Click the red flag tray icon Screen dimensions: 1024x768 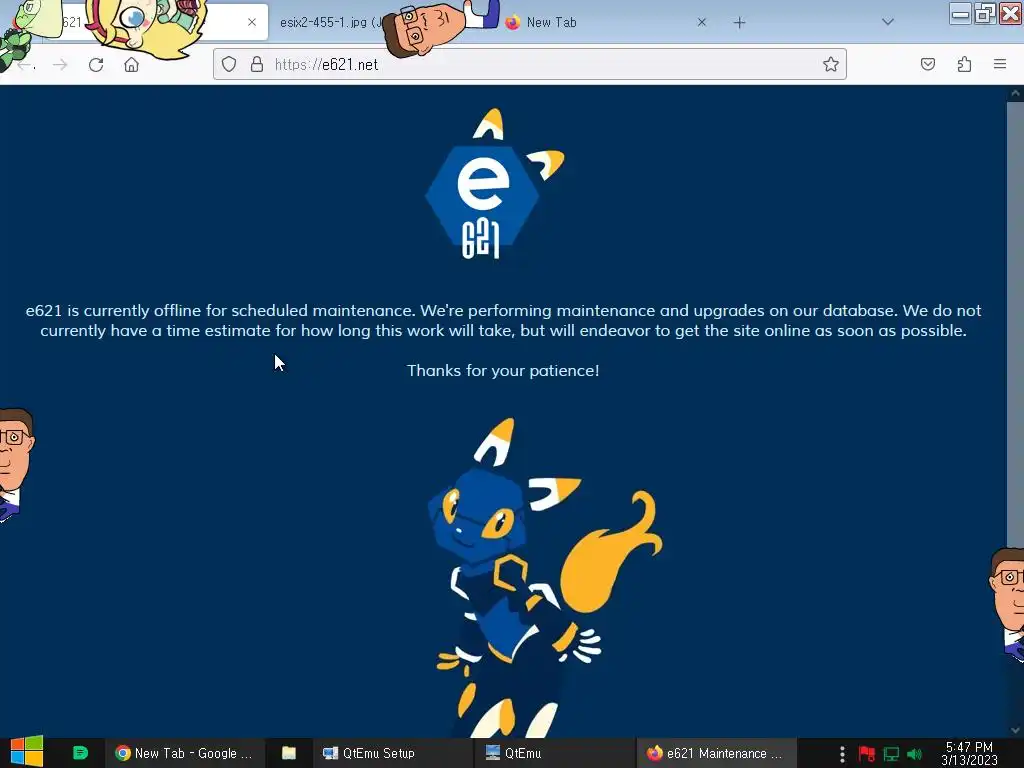tap(867, 754)
